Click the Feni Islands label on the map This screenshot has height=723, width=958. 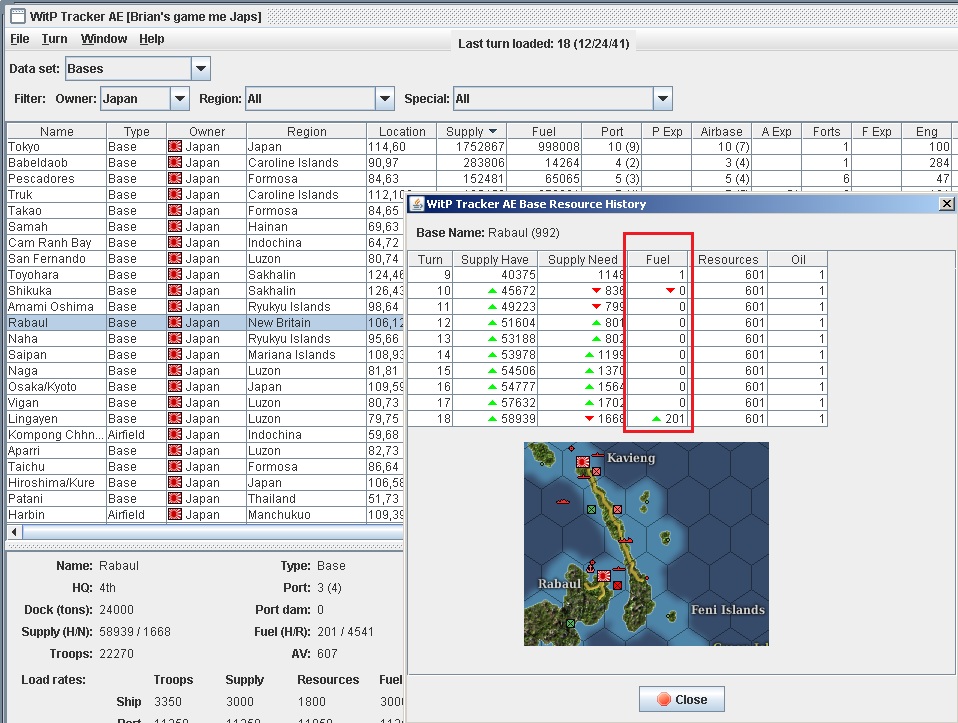728,610
